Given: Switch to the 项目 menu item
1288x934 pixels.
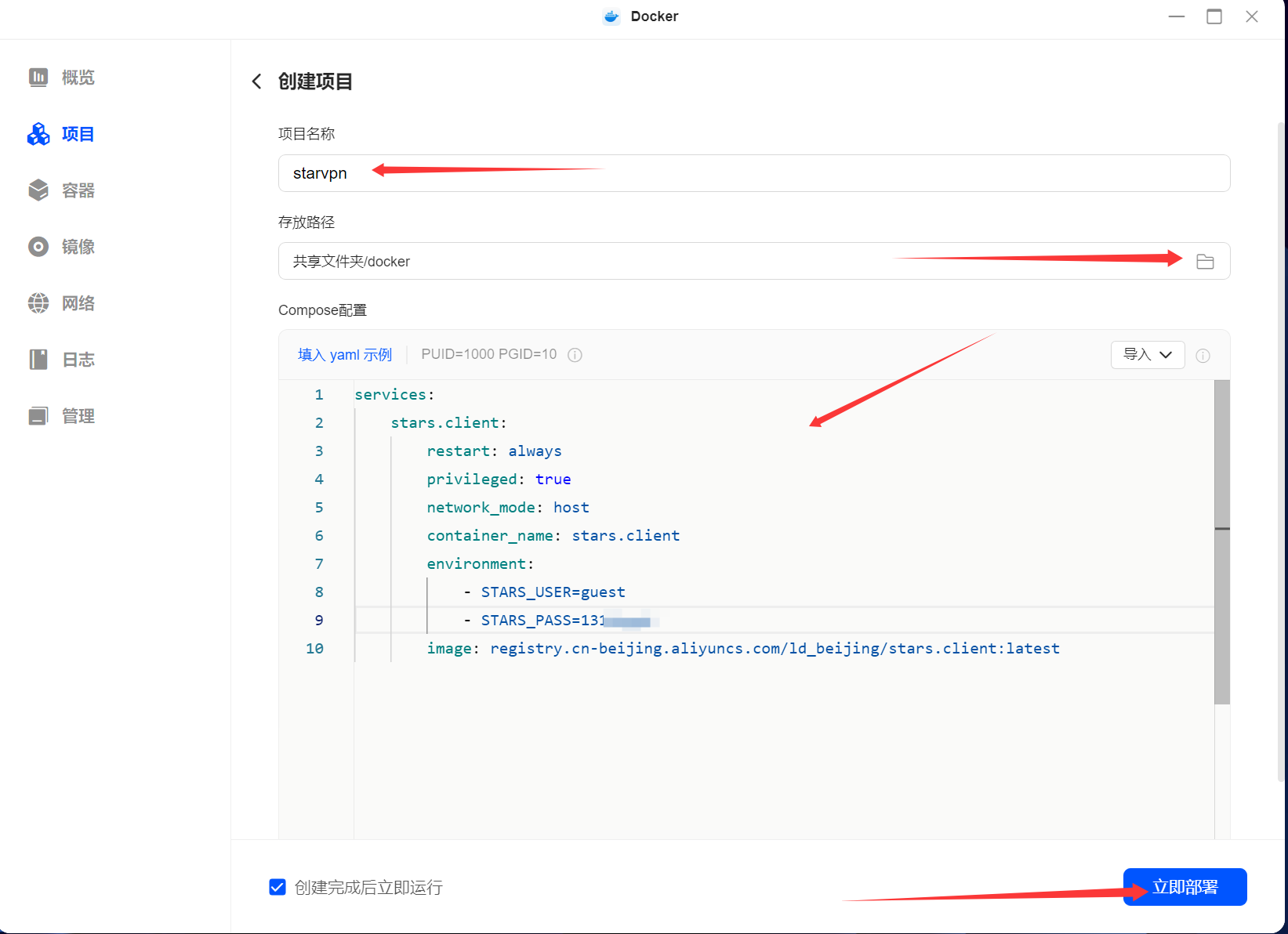Looking at the screenshot, I should click(x=78, y=134).
